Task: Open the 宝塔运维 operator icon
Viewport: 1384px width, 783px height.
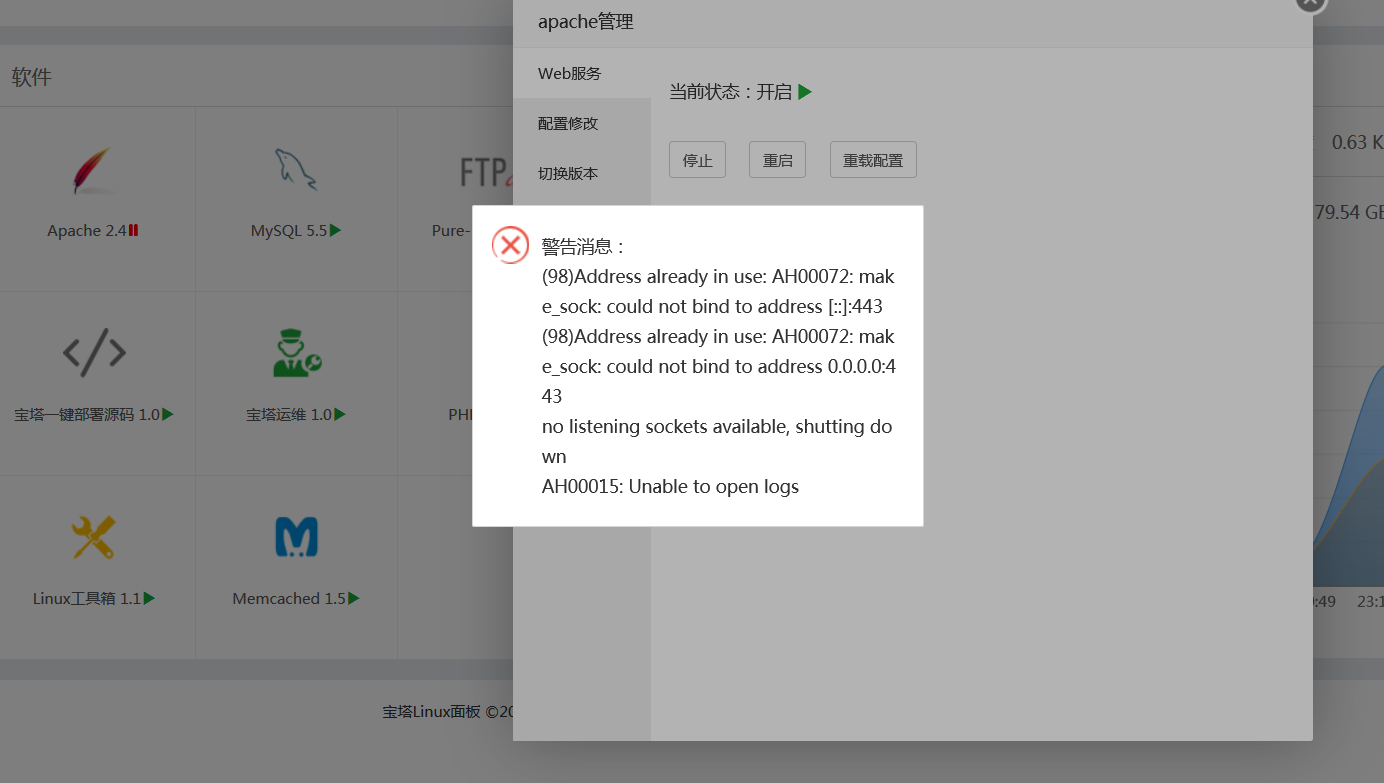Action: click(296, 353)
